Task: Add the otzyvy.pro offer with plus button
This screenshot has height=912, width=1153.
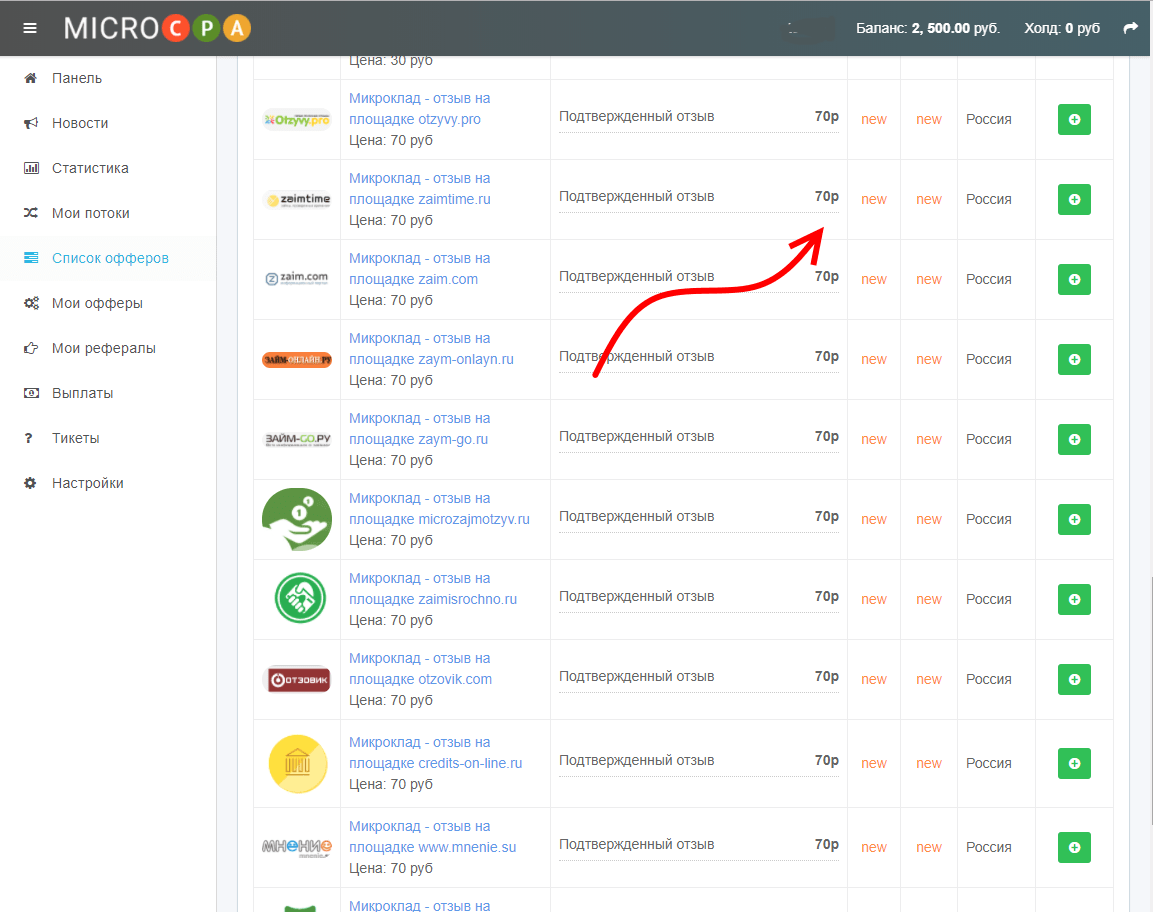Action: click(1074, 119)
